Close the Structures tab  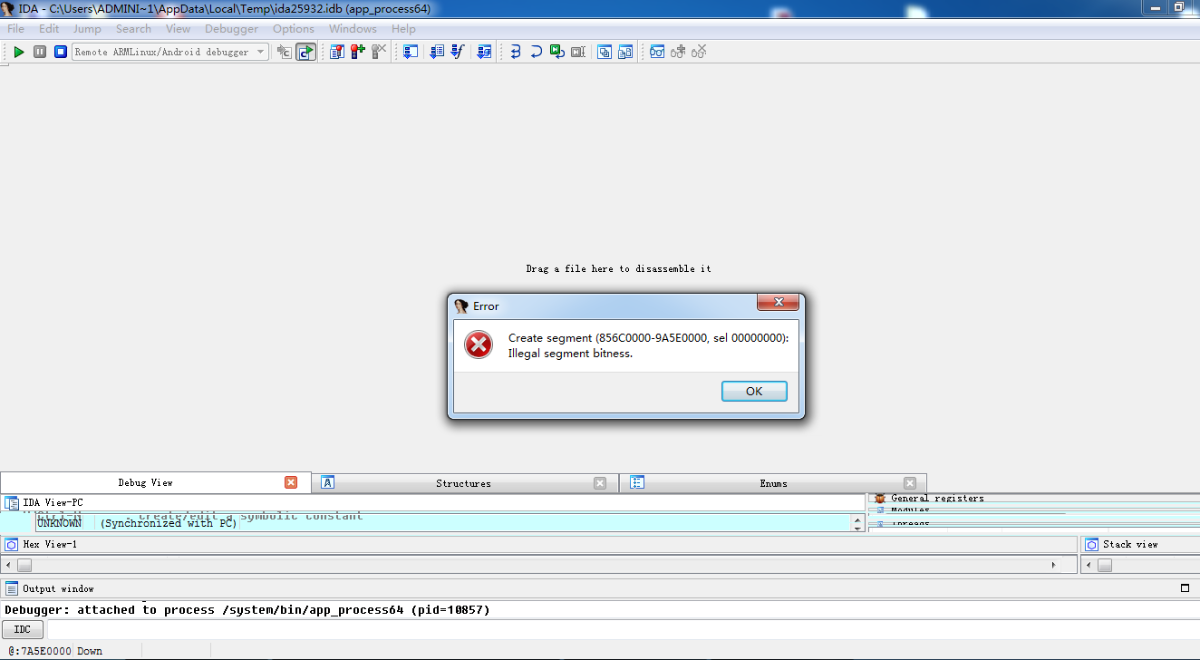point(600,483)
